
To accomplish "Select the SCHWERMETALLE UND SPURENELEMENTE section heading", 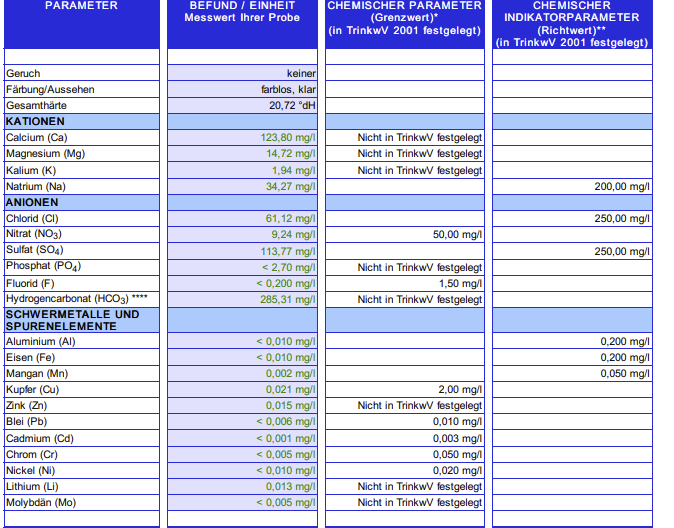I will [x=81, y=320].
